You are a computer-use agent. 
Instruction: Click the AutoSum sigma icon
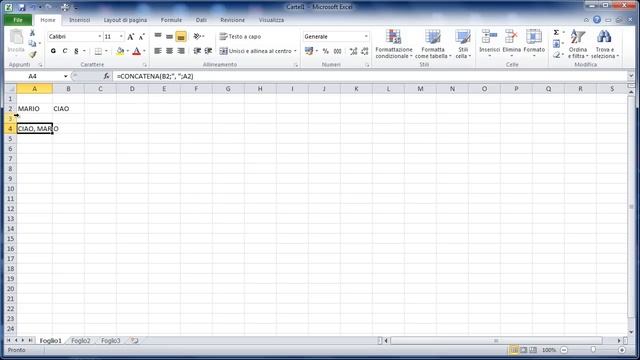[x=556, y=33]
